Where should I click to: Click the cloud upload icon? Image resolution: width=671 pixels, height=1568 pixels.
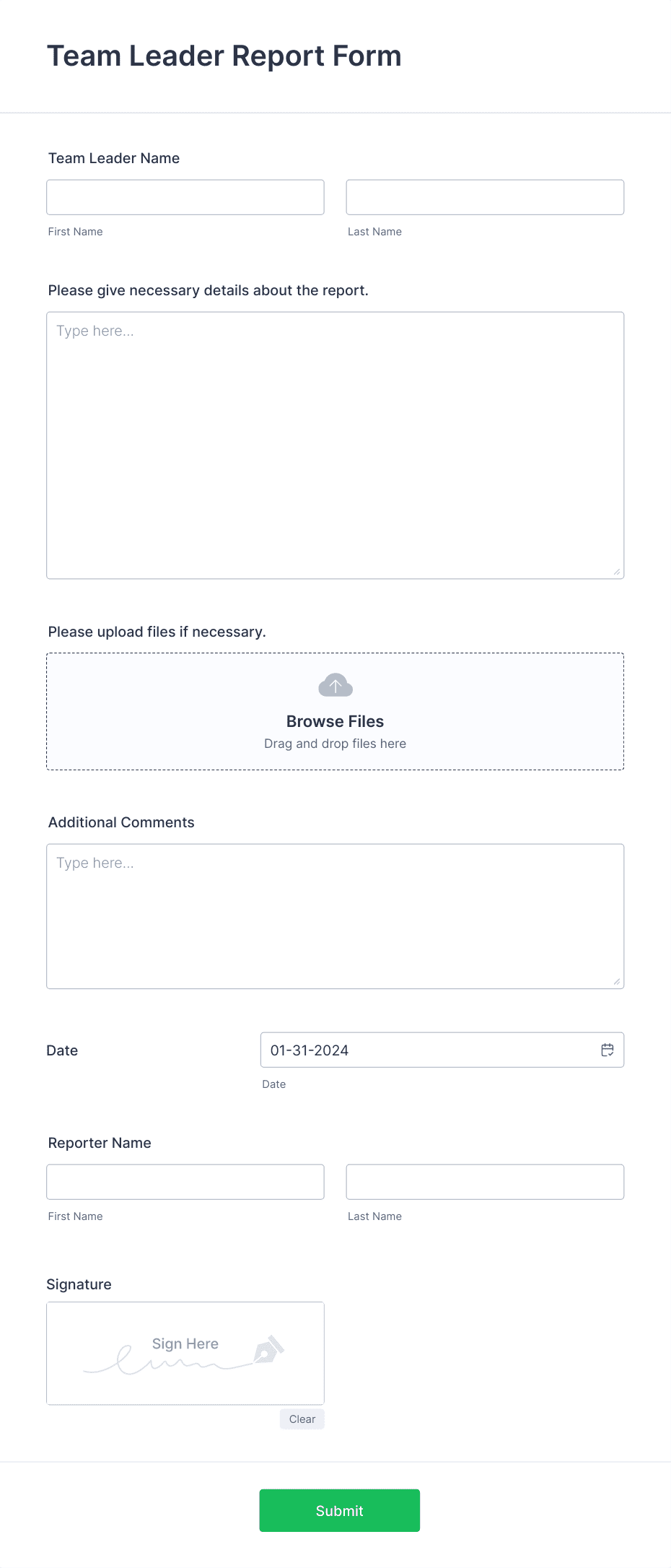coord(334,684)
